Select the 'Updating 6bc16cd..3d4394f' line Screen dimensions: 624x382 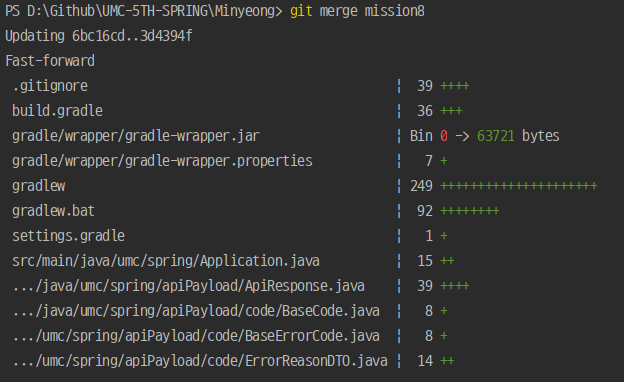(x=99, y=36)
